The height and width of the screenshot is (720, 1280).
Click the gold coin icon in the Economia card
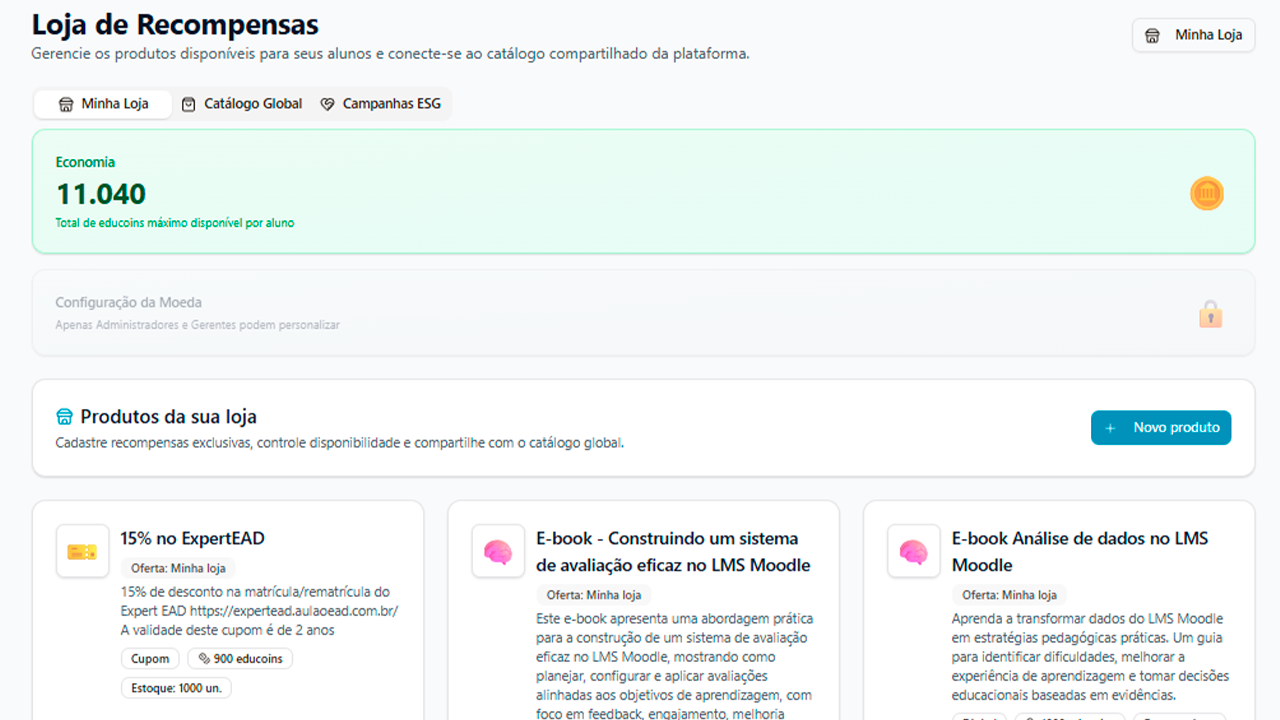click(x=1207, y=193)
